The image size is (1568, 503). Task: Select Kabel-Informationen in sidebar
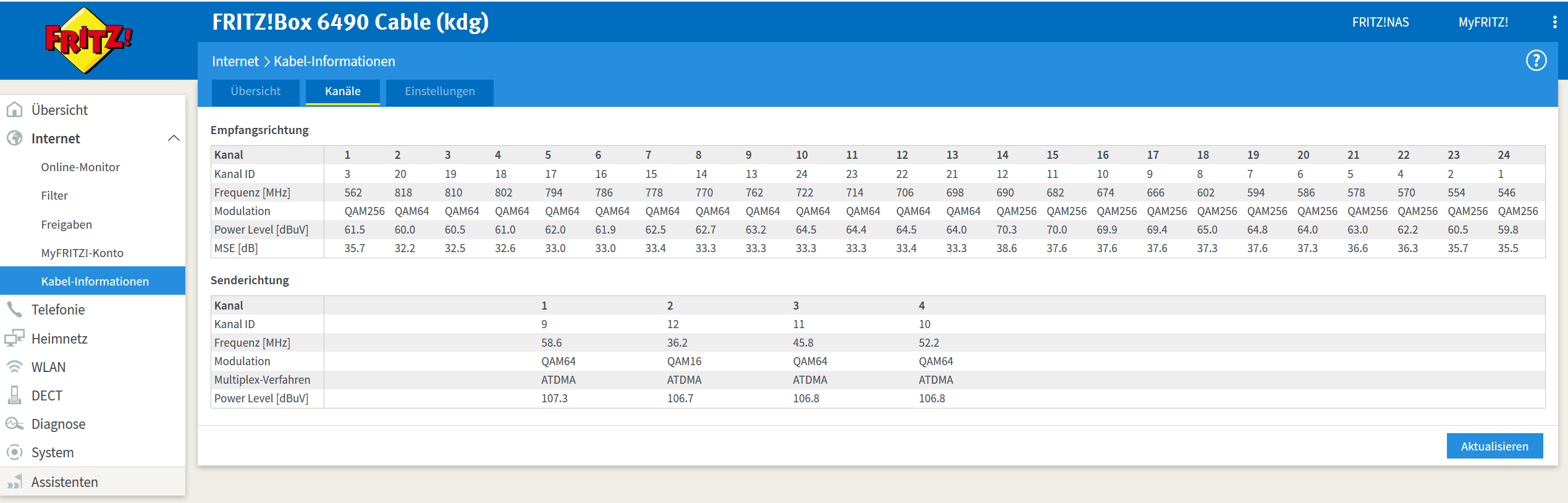coord(93,281)
